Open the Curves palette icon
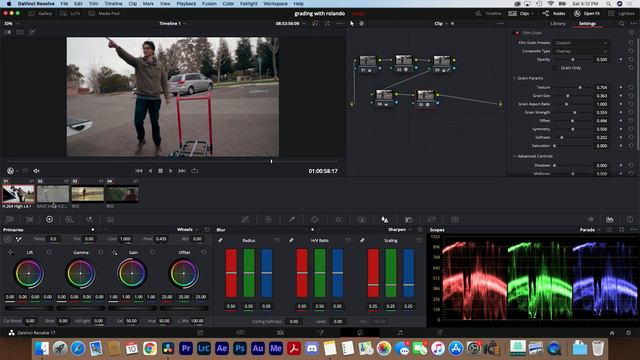Image resolution: width=640 pixels, height=360 pixels. tap(245, 219)
